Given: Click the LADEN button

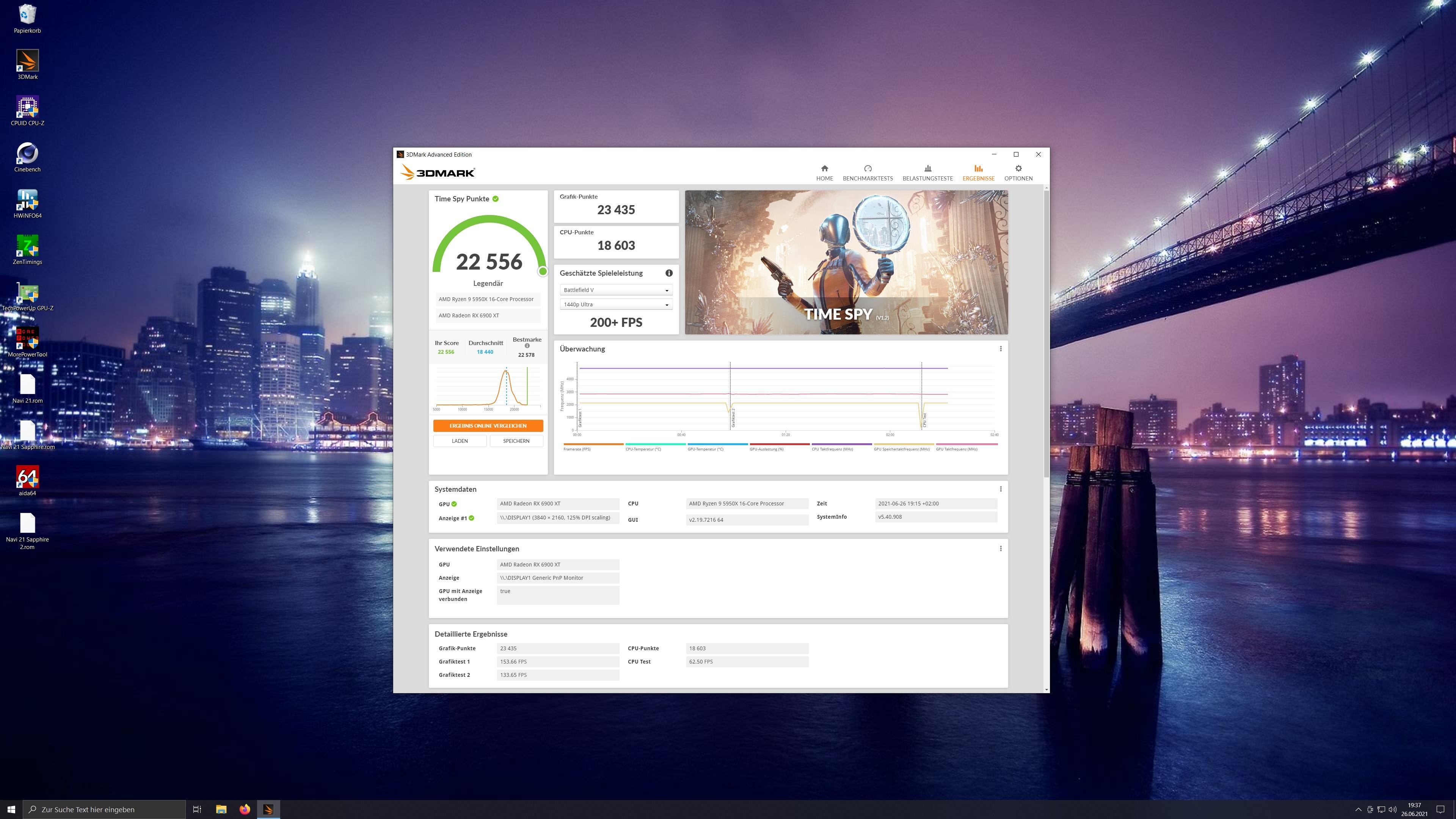Looking at the screenshot, I should [460, 441].
